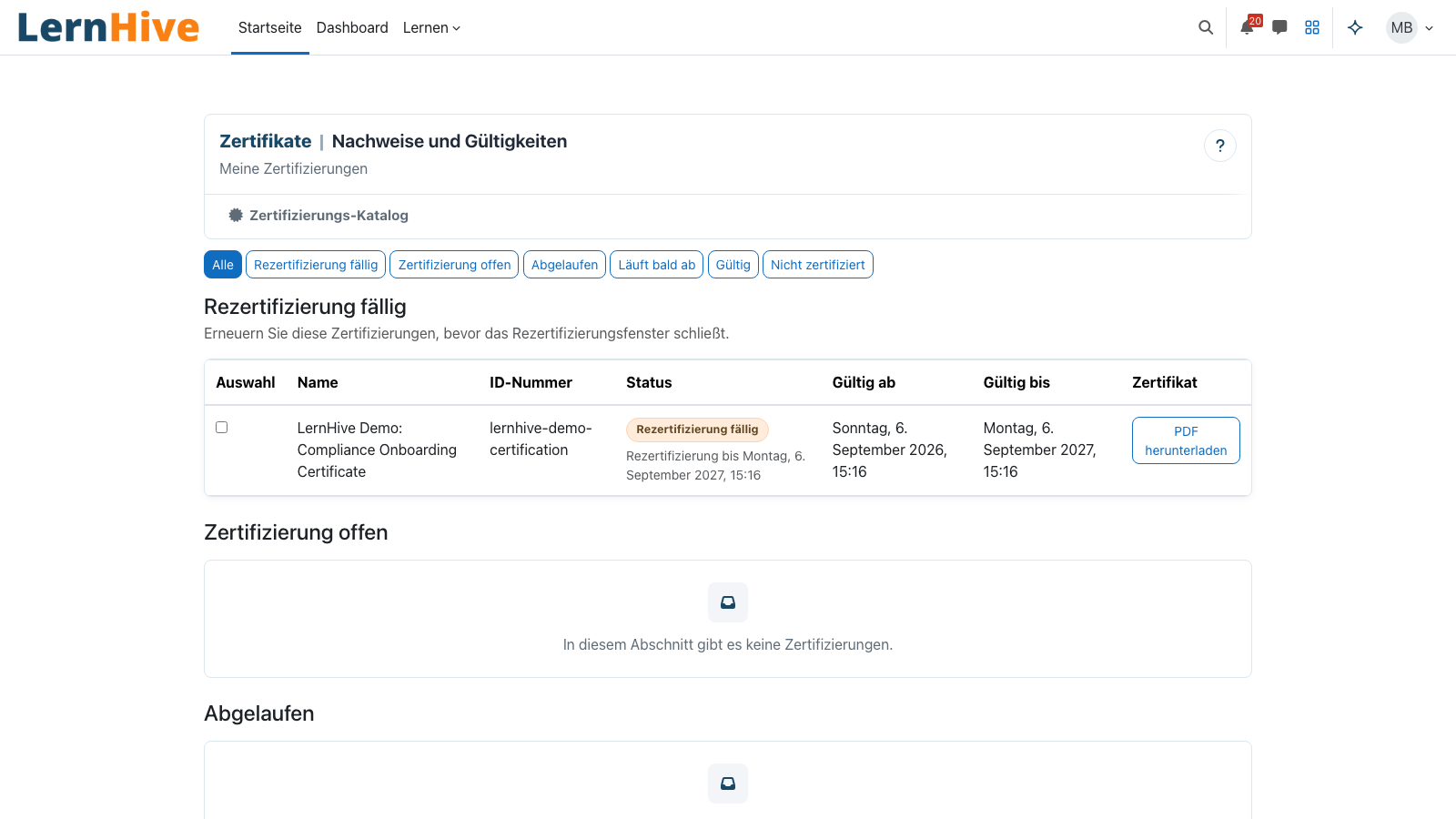Click the Rezertifizierung fällig status badge

[697, 430]
